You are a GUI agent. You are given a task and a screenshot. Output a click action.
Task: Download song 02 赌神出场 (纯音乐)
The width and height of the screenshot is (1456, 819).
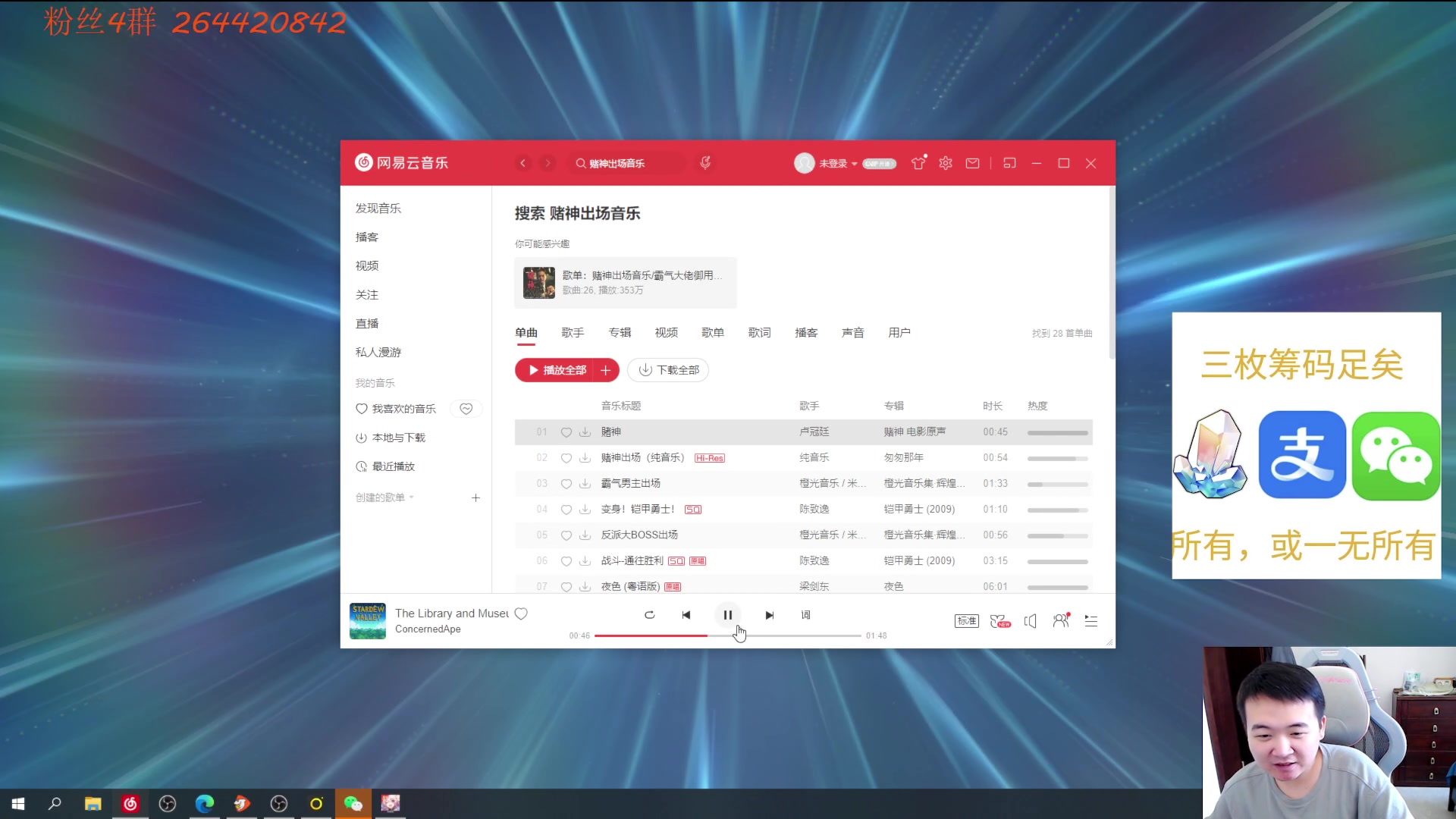coord(585,458)
